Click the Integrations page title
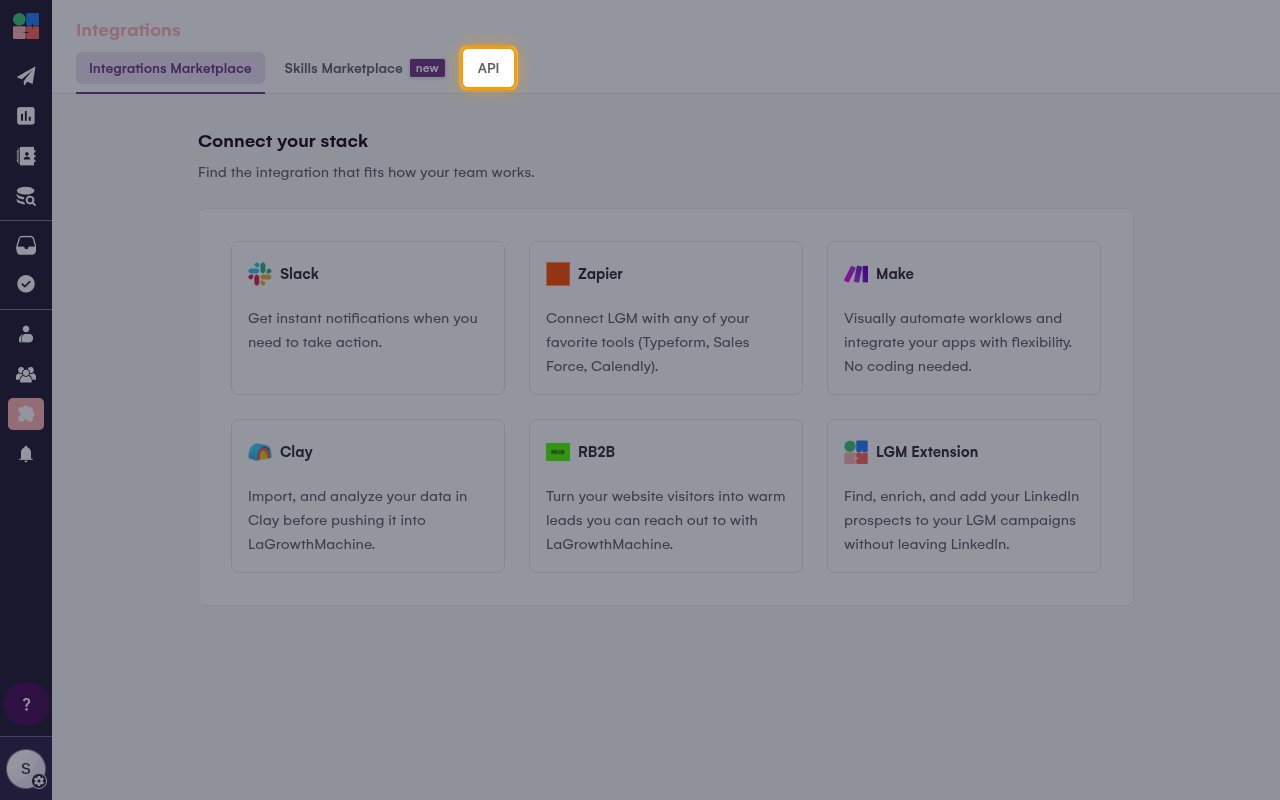1280x800 pixels. pyautogui.click(x=128, y=30)
